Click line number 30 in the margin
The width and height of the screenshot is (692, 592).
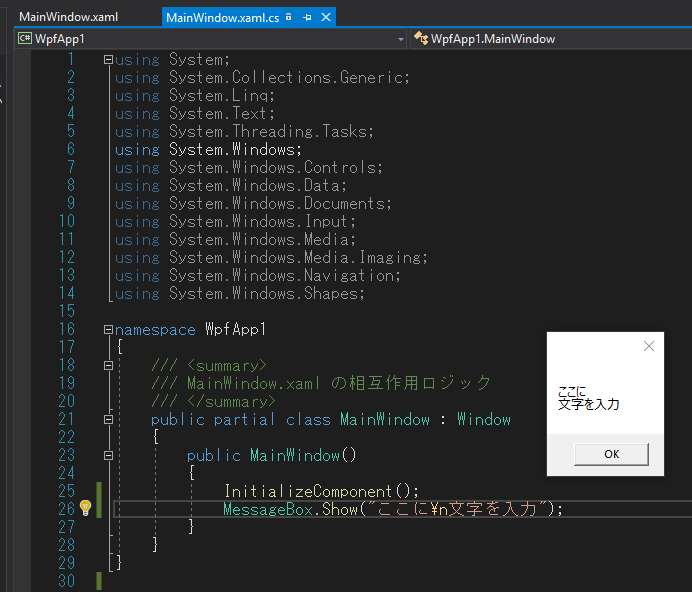click(67, 581)
